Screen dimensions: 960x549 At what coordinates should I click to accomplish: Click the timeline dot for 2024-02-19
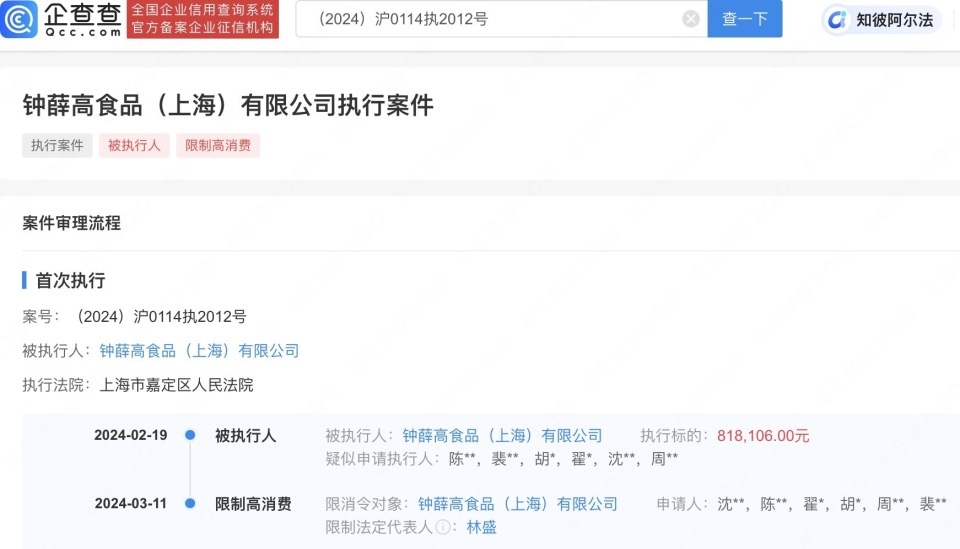click(x=190, y=435)
